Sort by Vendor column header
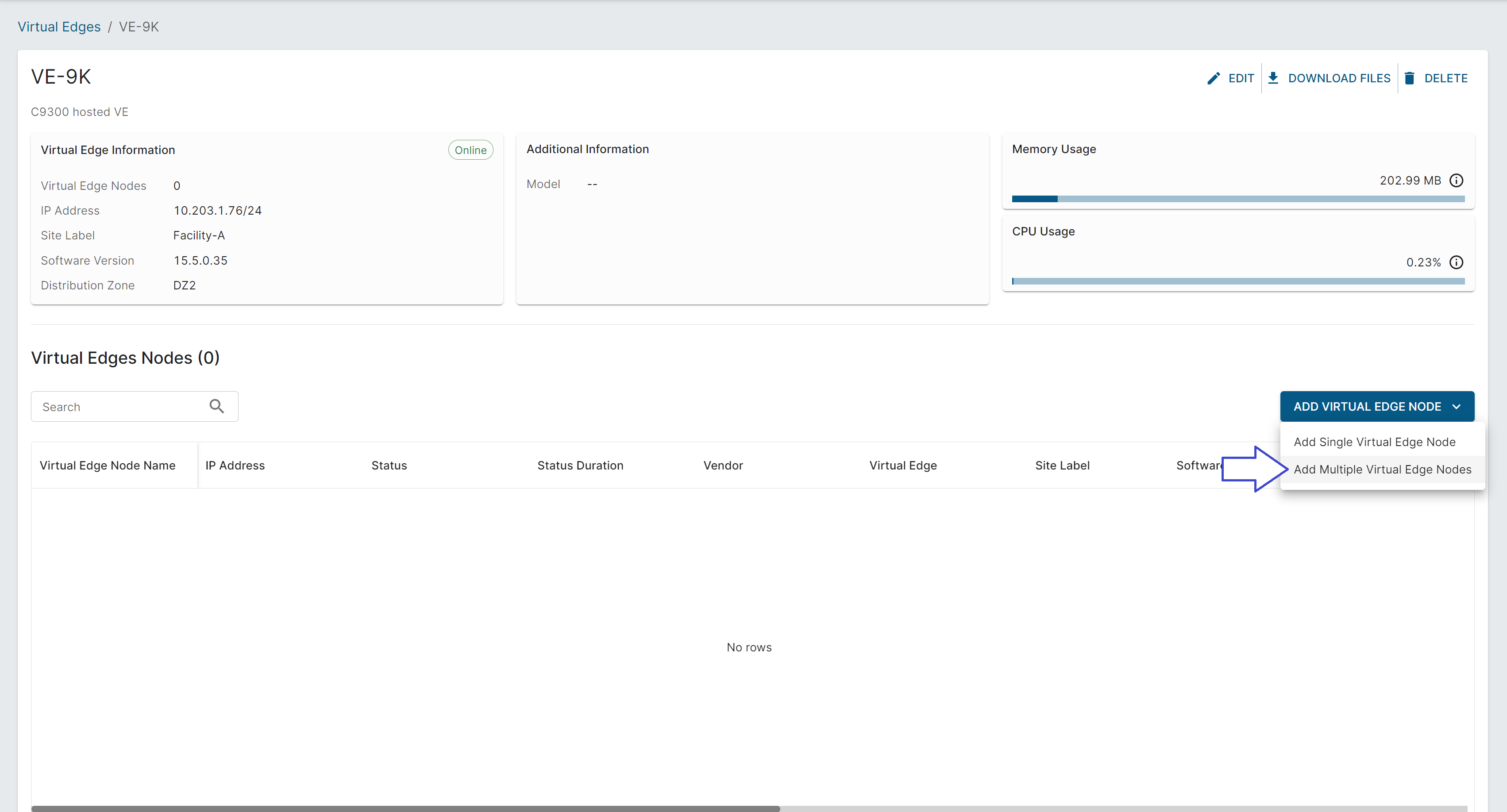 pyautogui.click(x=723, y=466)
